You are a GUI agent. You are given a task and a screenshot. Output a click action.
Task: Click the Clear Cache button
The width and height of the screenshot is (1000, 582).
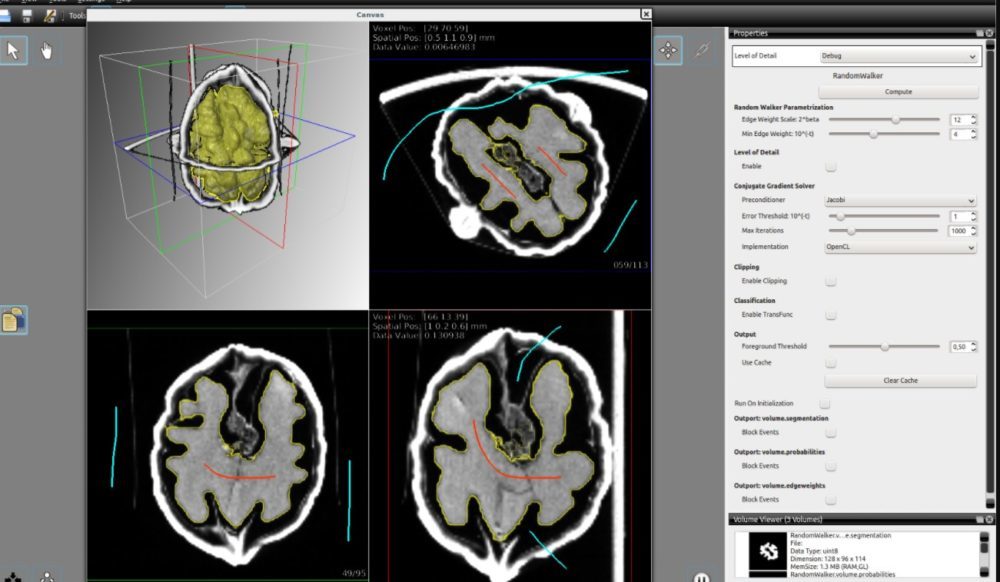click(900, 381)
